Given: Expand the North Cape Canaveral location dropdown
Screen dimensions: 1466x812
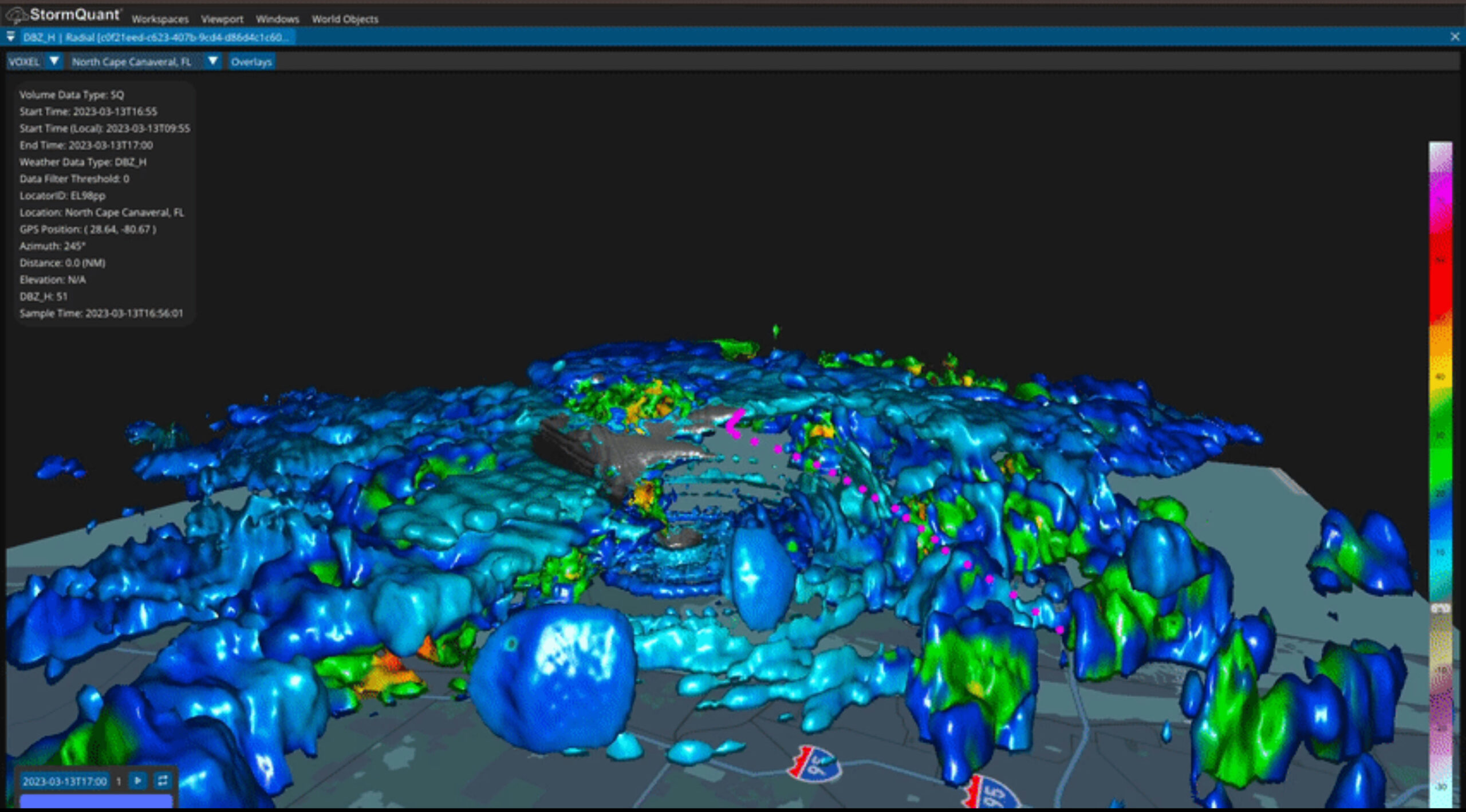Looking at the screenshot, I should point(212,61).
